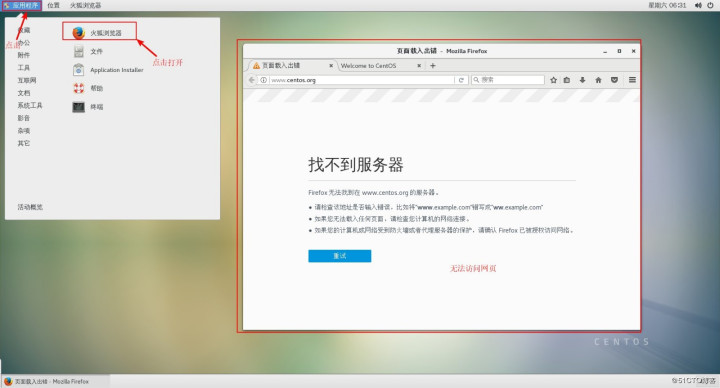Click the search magnifier icon
Image resolution: width=720 pixels, height=388 pixels.
click(x=476, y=80)
